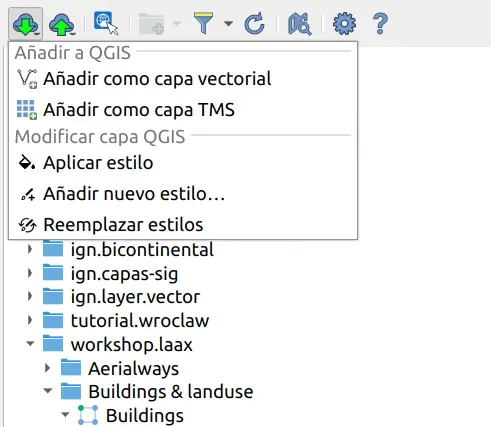Click the map search magnifier icon
This screenshot has width=491, height=427.
point(299,24)
